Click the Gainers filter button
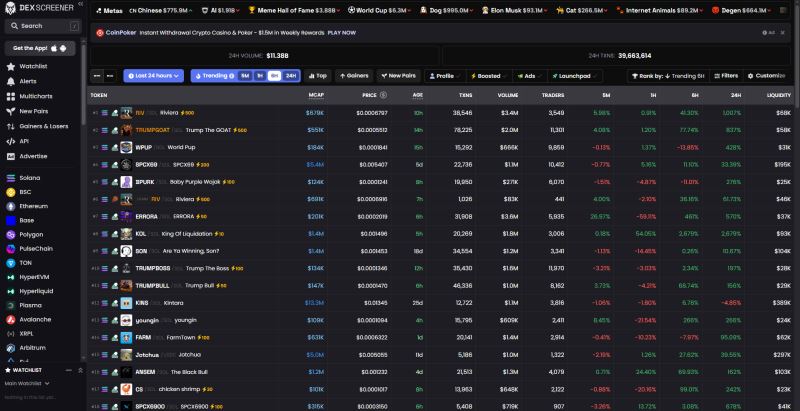This screenshot has height=411, width=800. pyautogui.click(x=354, y=76)
